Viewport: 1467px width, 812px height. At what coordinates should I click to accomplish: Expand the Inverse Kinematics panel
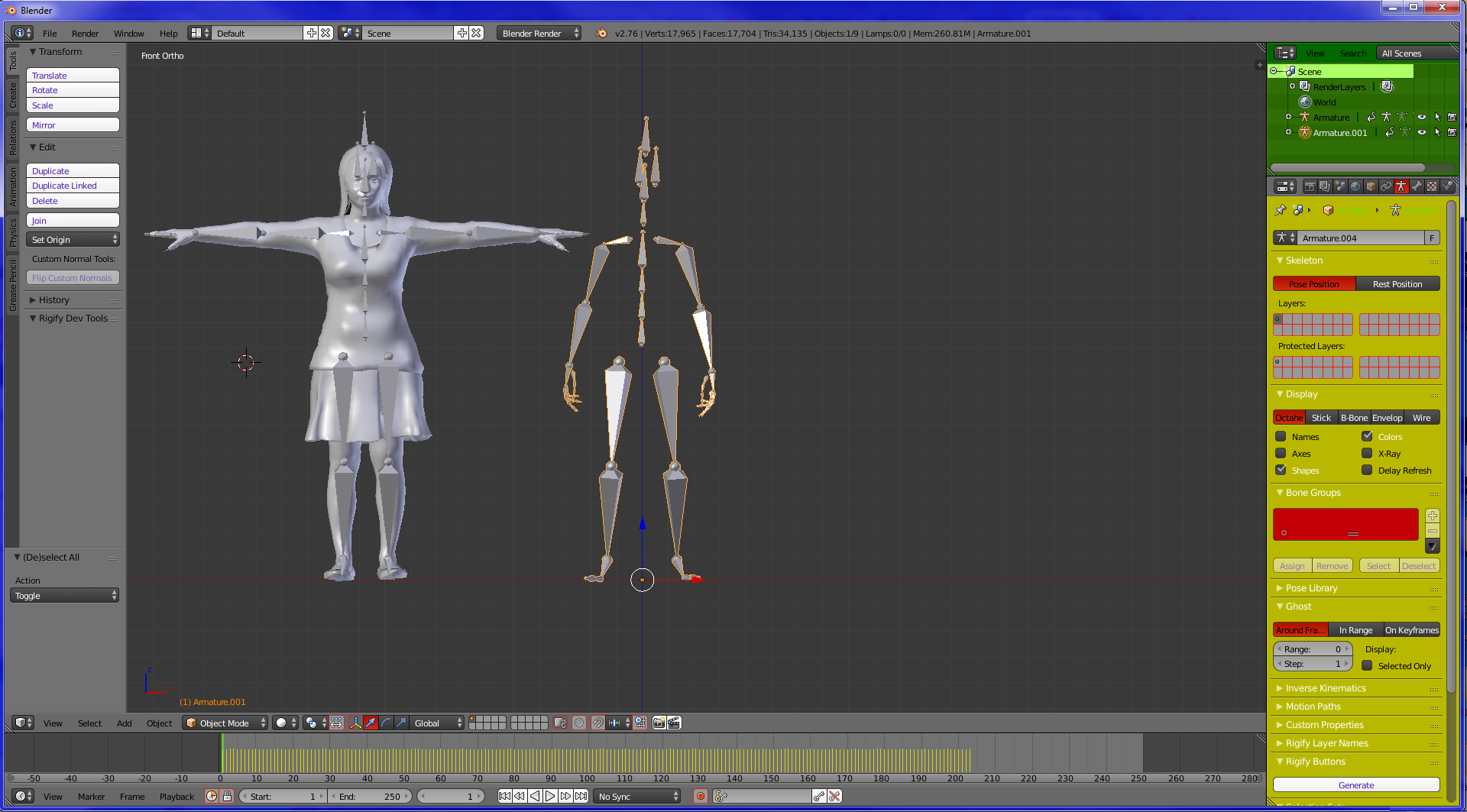[x=1326, y=688]
